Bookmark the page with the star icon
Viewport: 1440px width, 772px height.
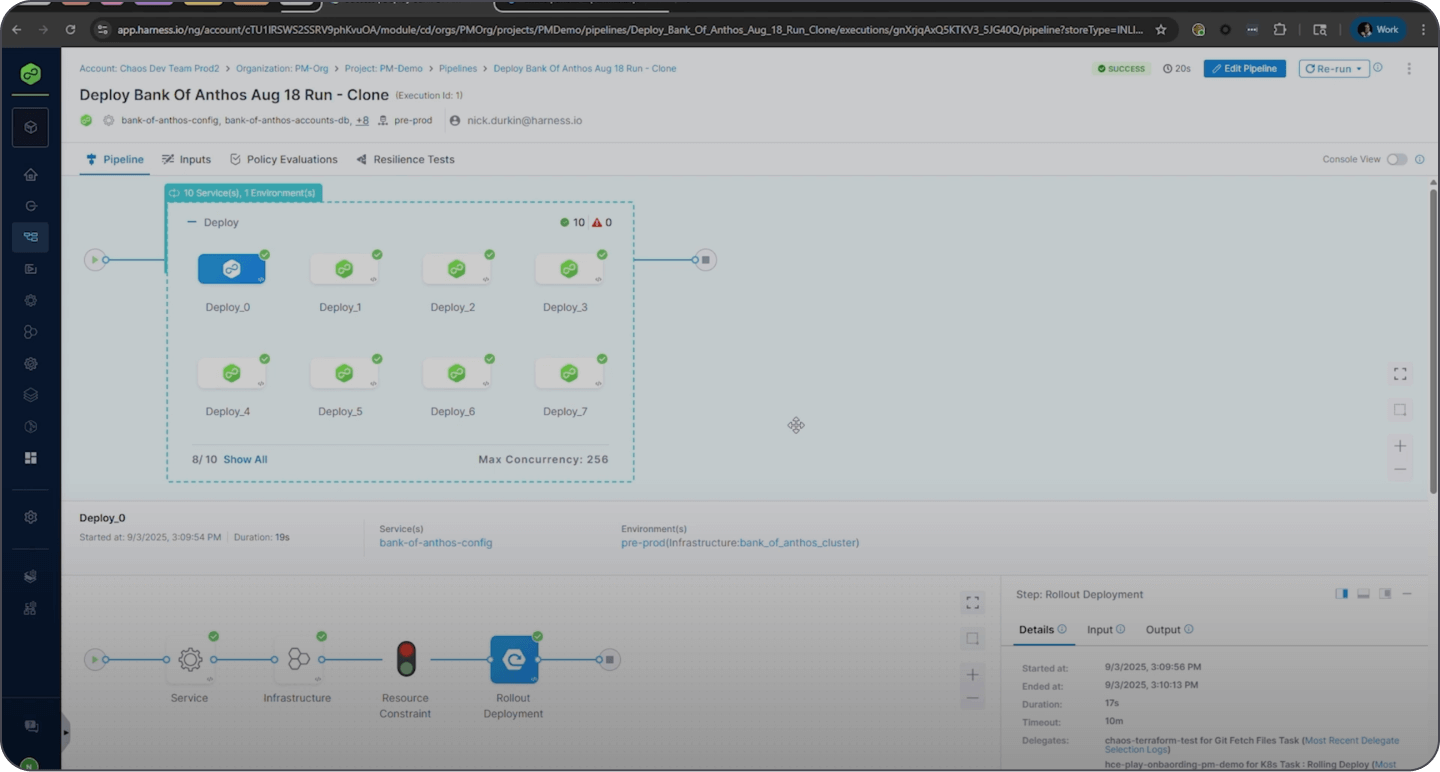click(x=1161, y=30)
